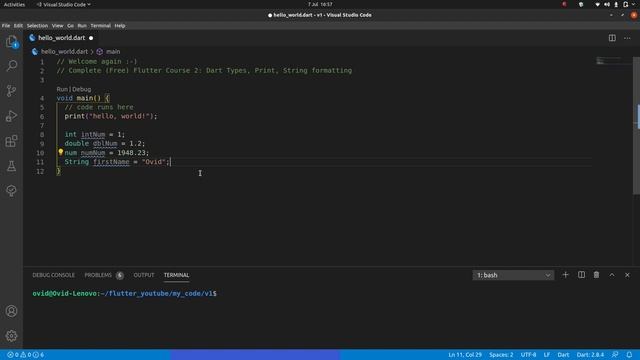Select the Terminal panel tab
Image resolution: width=640 pixels, height=360 pixels.
(x=176, y=275)
